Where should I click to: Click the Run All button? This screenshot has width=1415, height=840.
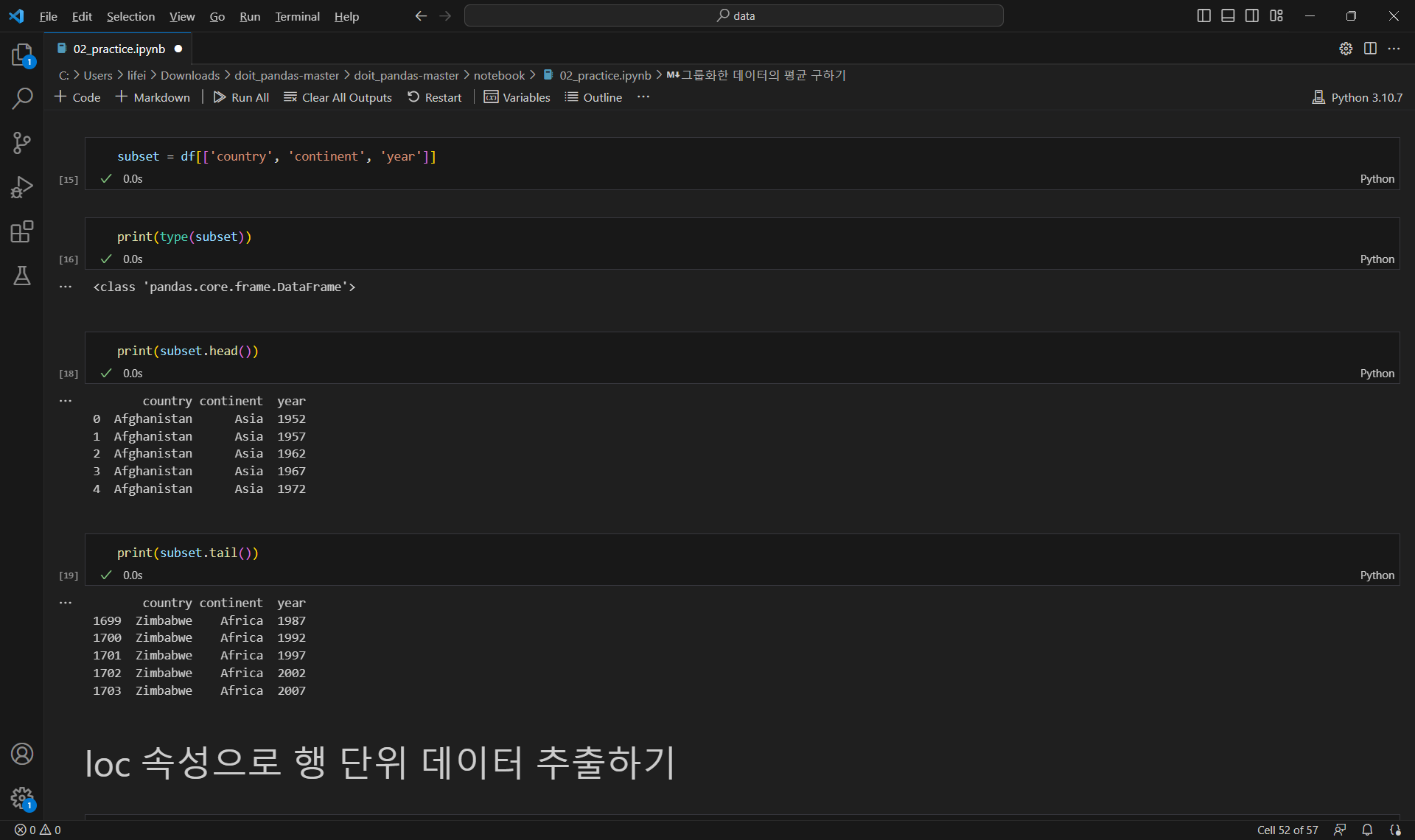point(241,97)
